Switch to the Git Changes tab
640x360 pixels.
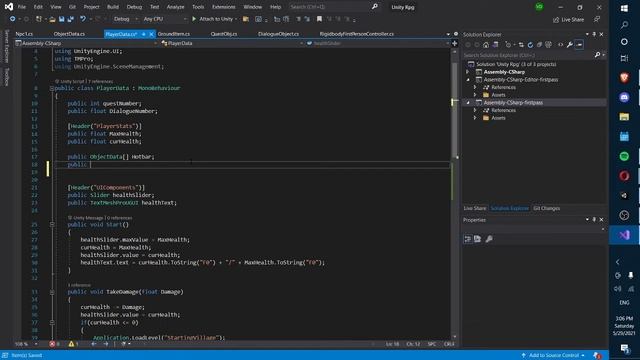click(546, 208)
